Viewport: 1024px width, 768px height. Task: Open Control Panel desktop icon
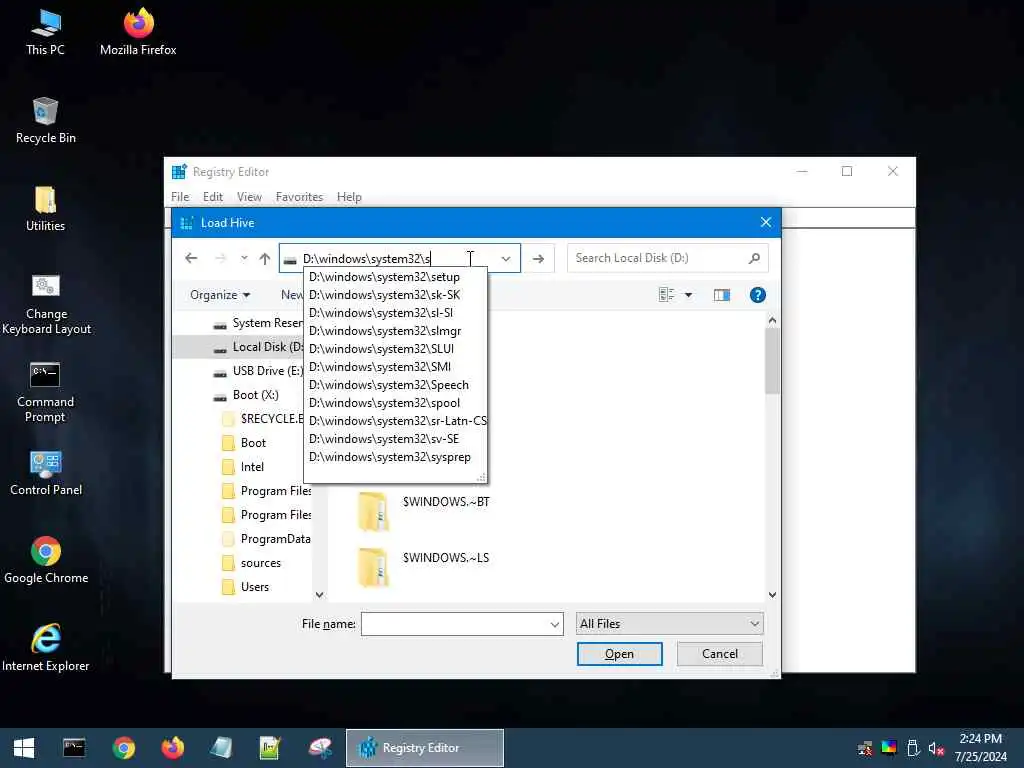click(x=46, y=473)
